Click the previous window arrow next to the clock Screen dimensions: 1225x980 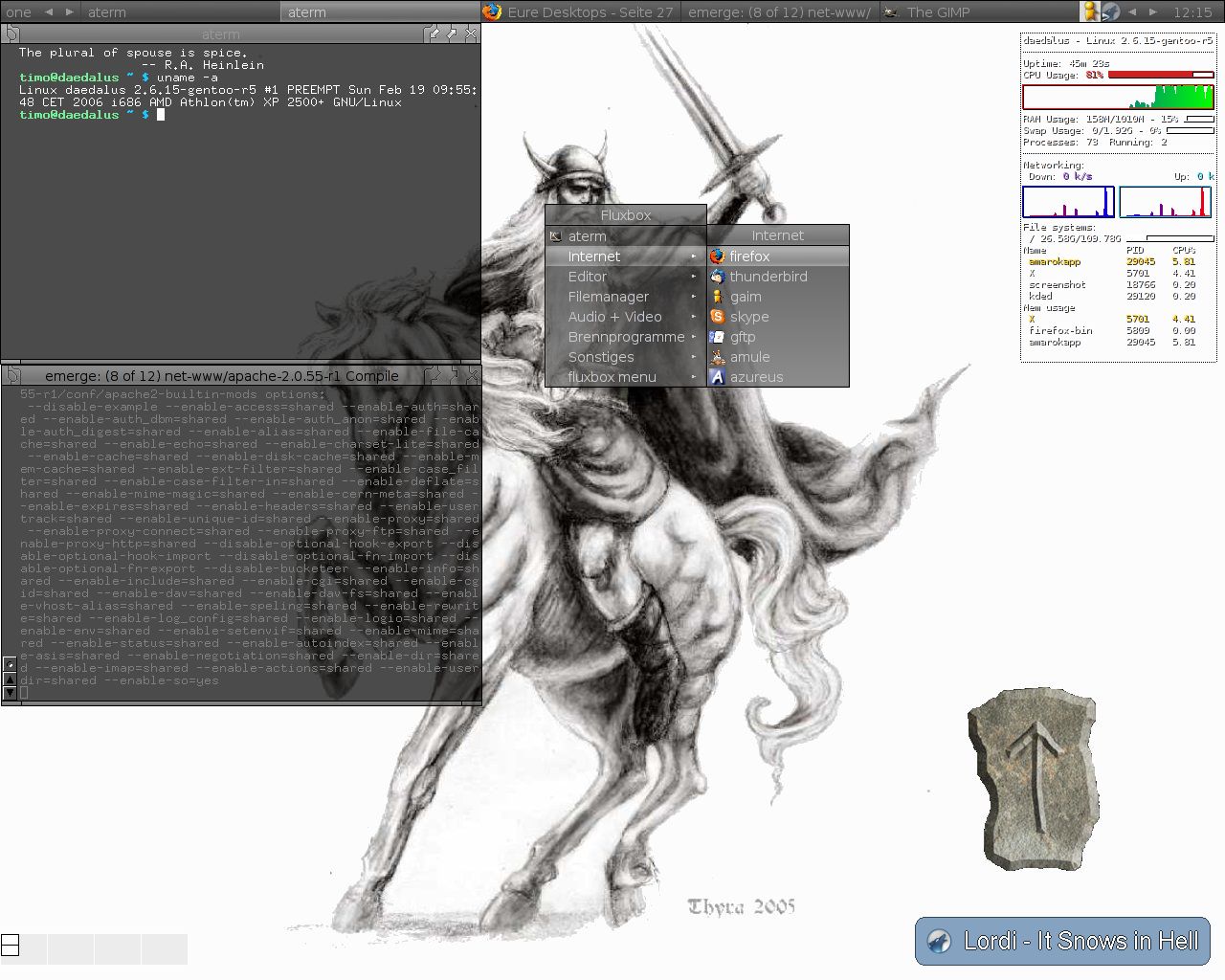(x=1133, y=12)
